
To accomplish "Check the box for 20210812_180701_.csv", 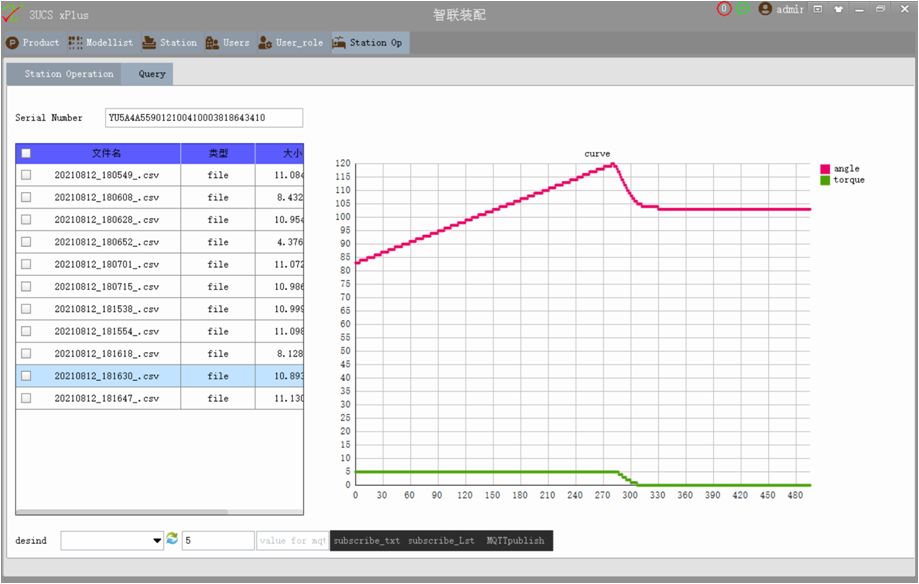I will click(26, 264).
